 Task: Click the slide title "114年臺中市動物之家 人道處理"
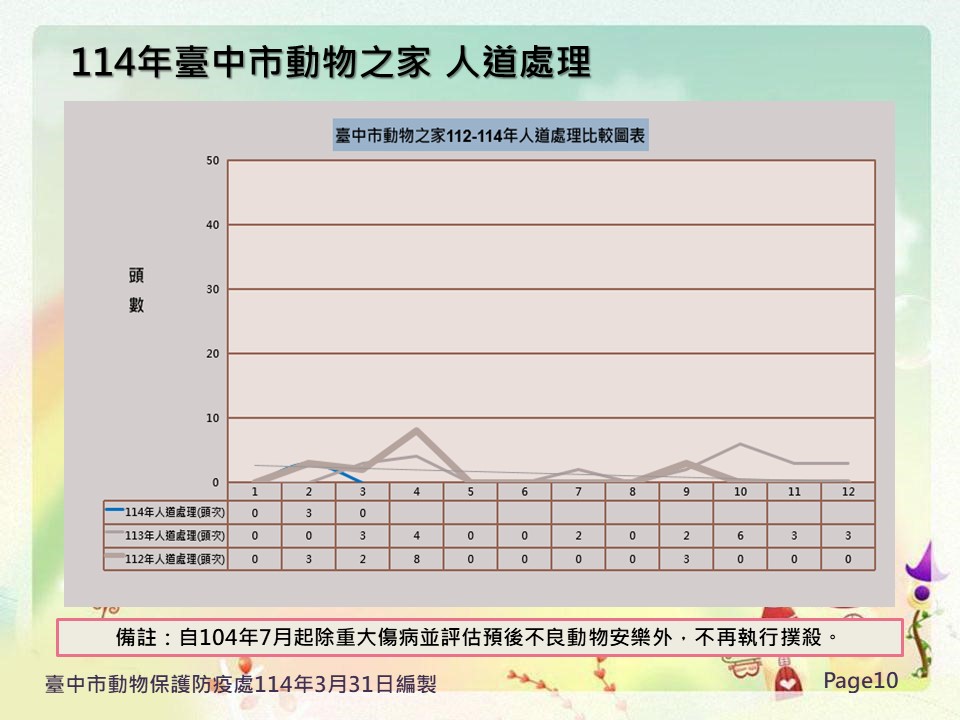pyautogui.click(x=331, y=62)
